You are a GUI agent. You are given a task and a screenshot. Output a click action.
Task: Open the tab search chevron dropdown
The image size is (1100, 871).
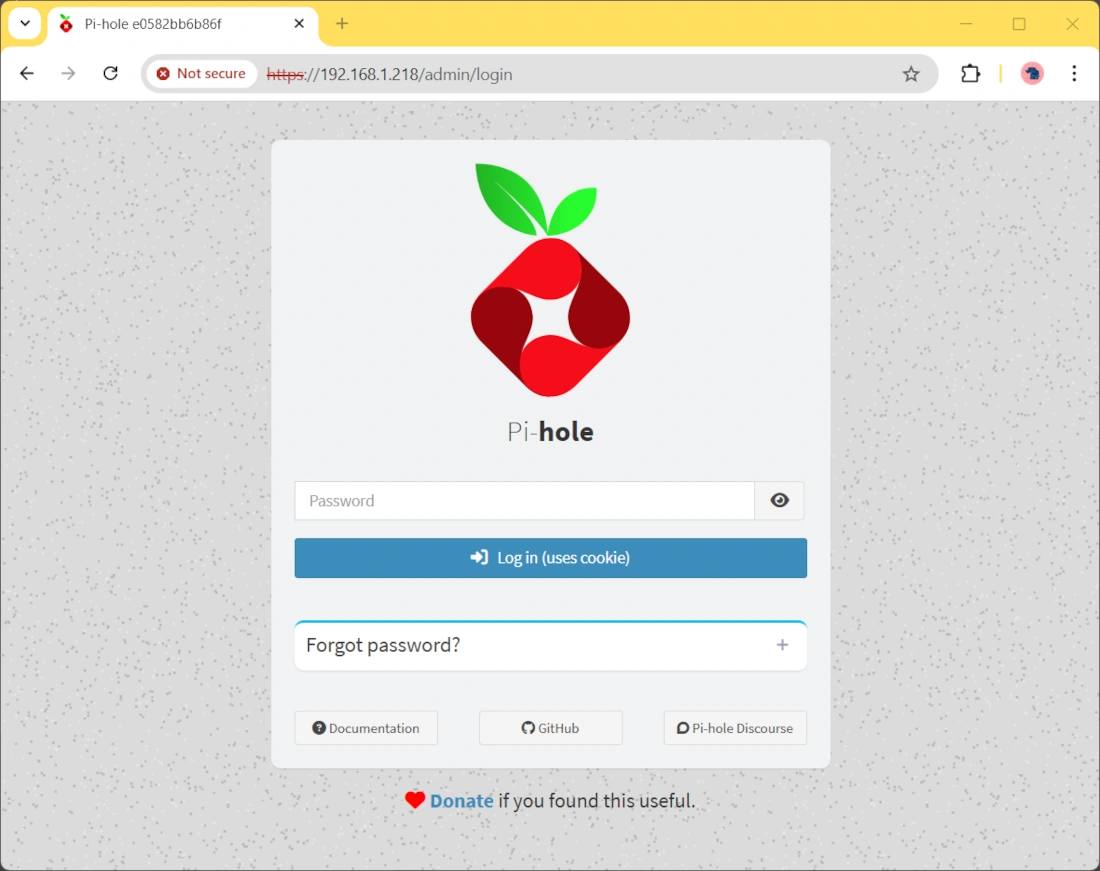[22, 23]
